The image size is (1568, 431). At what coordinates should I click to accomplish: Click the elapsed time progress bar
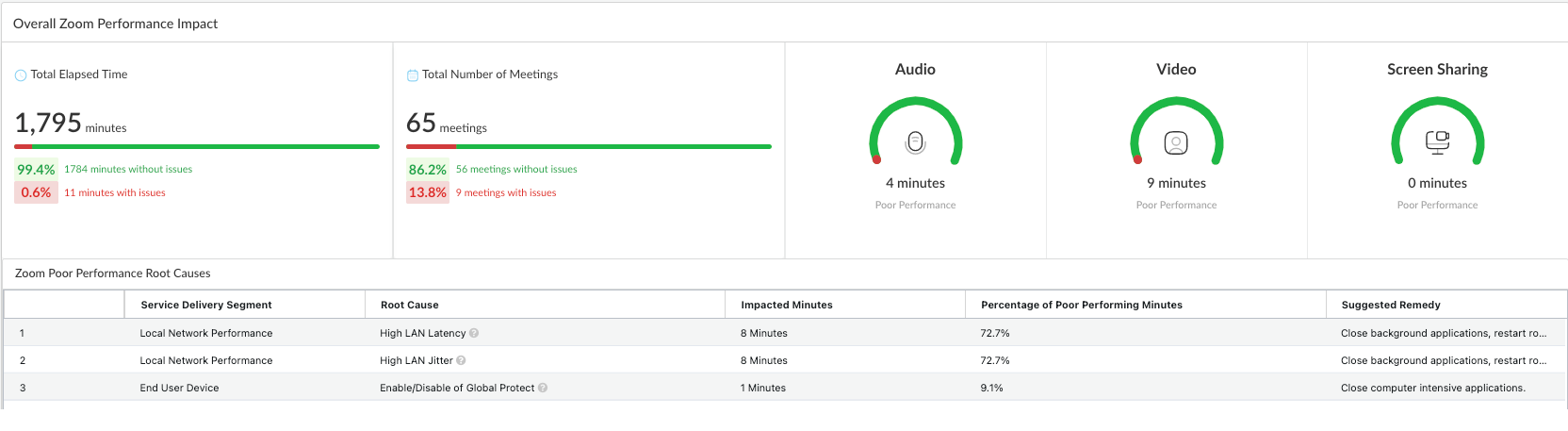(197, 147)
